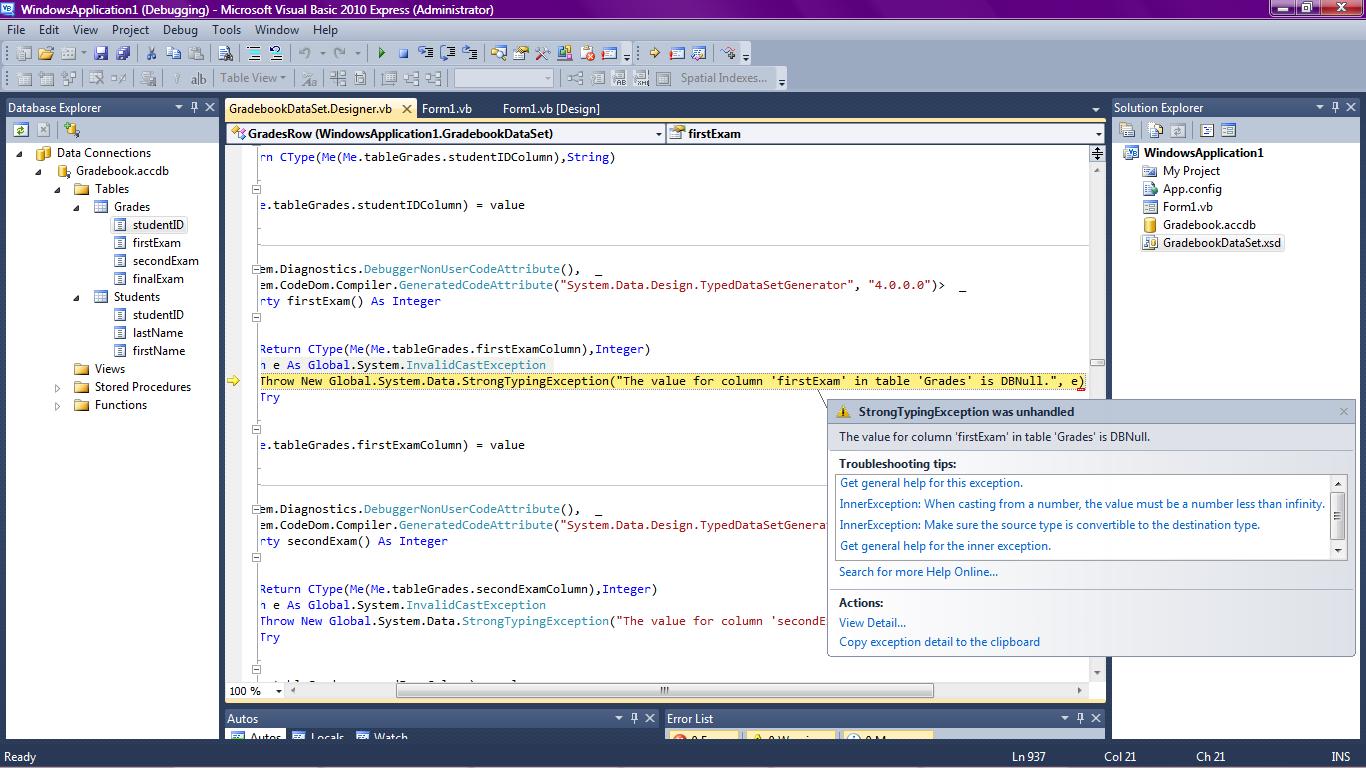
Task: Stop debugging with the blue square icon
Action: [x=403, y=53]
